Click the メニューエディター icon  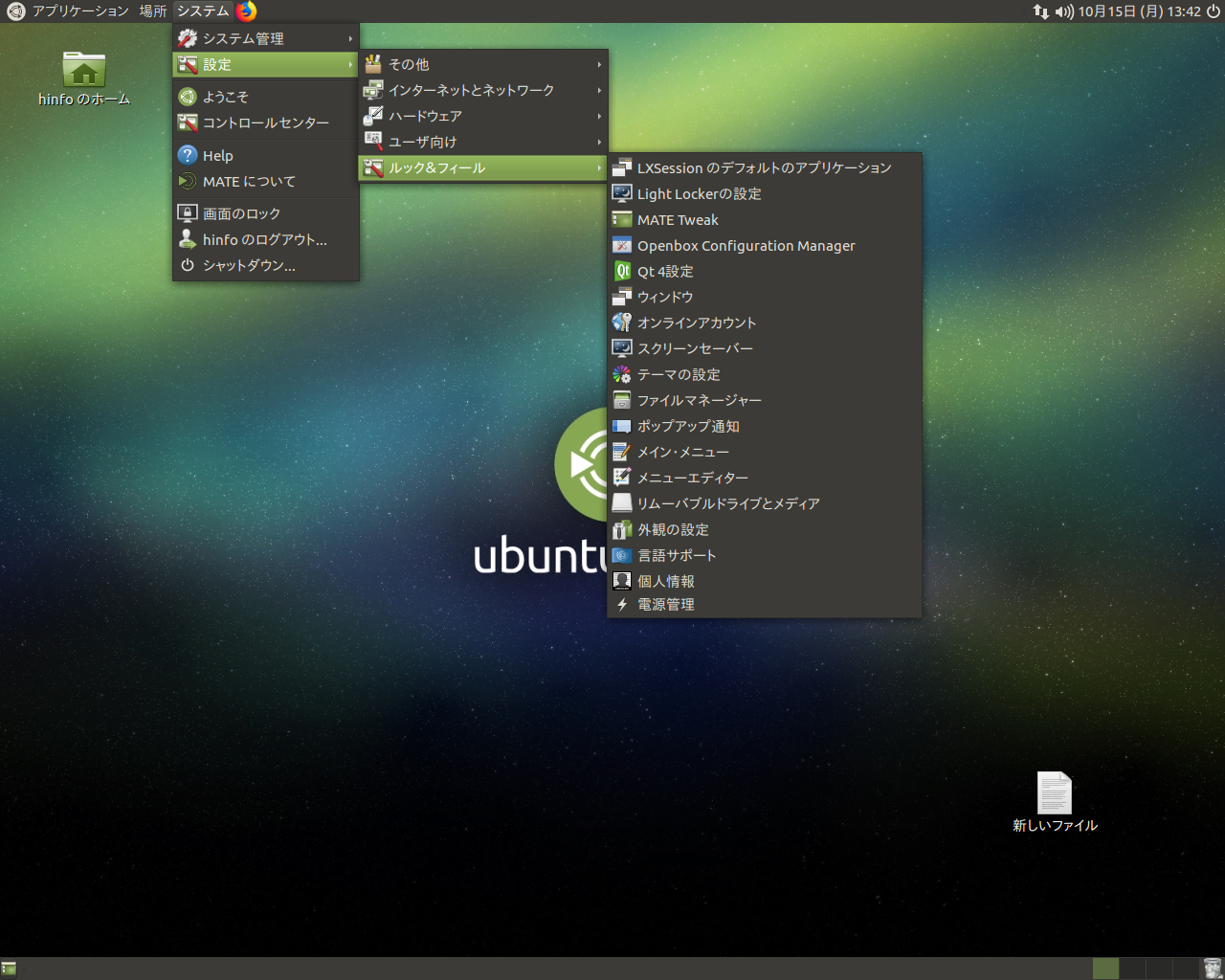[x=622, y=478]
